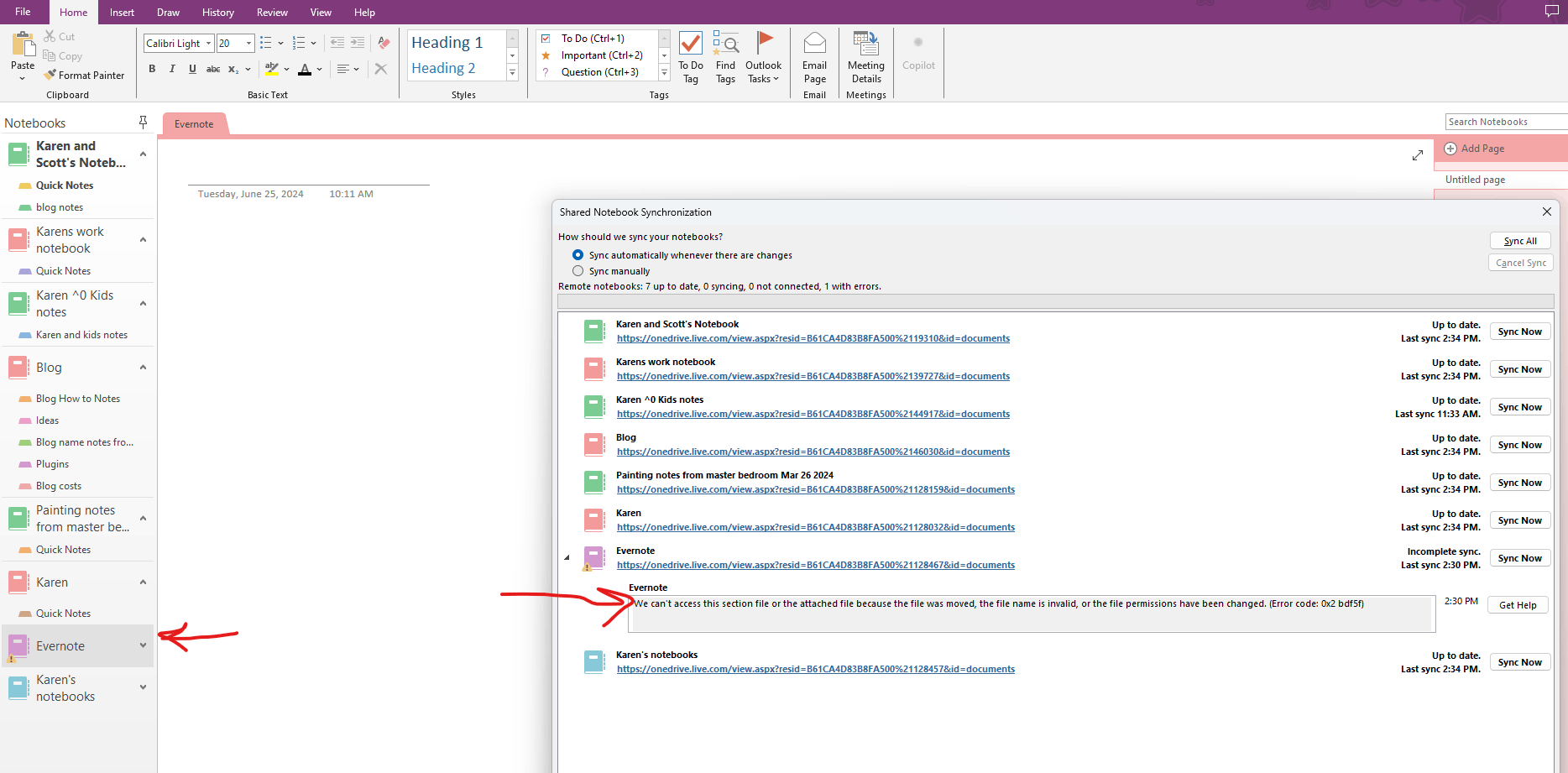Viewport: 1568px width, 773px height.
Task: Click the Paste clipboard icon
Action: (x=23, y=44)
